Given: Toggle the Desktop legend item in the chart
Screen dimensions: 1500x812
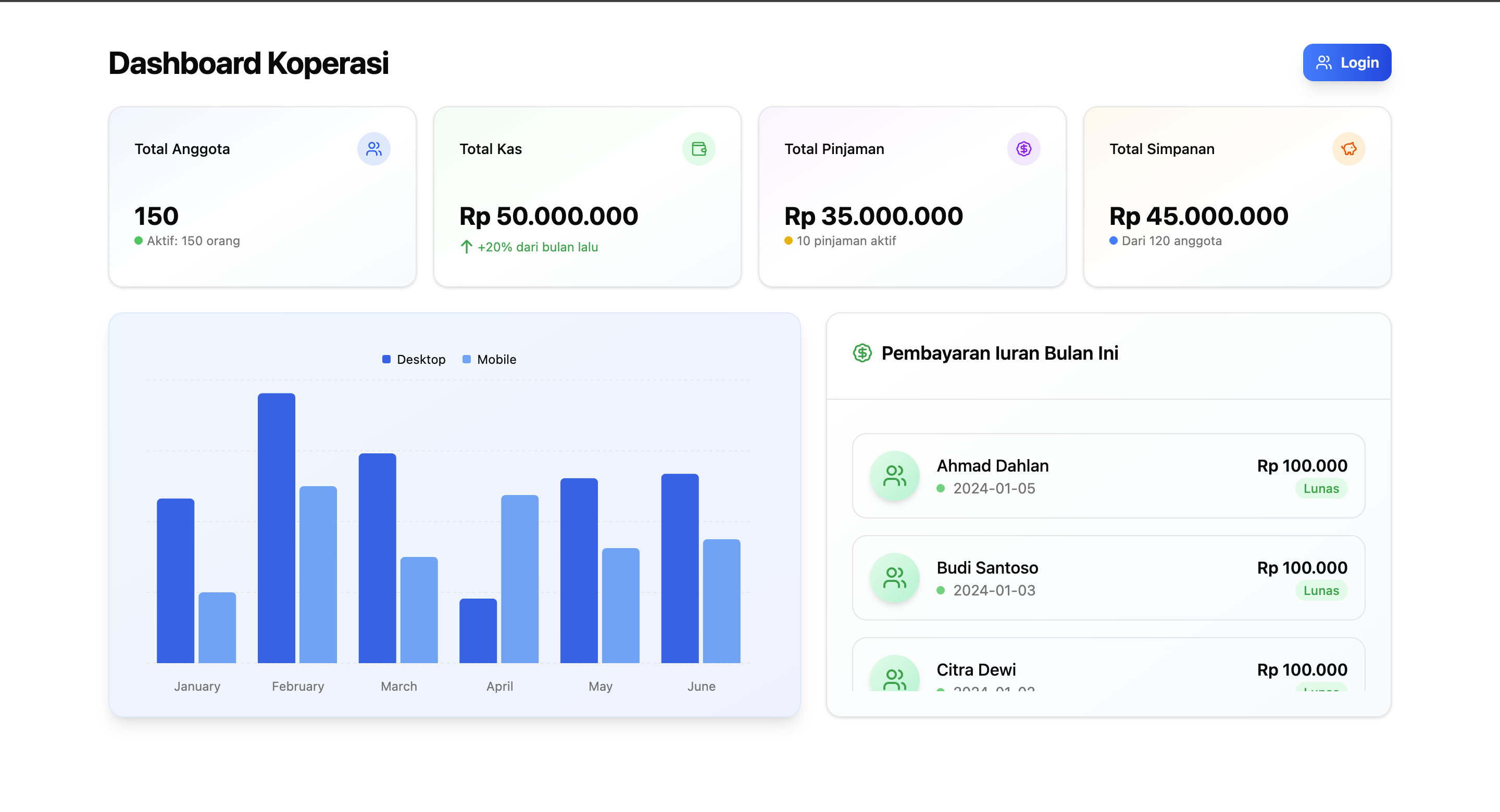Looking at the screenshot, I should pyautogui.click(x=420, y=359).
